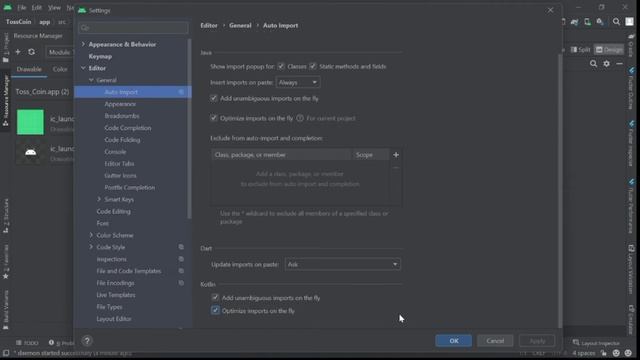Image resolution: width=640 pixels, height=360 pixels.
Task: Toggle Static methods and fields checkbox
Action: point(313,66)
